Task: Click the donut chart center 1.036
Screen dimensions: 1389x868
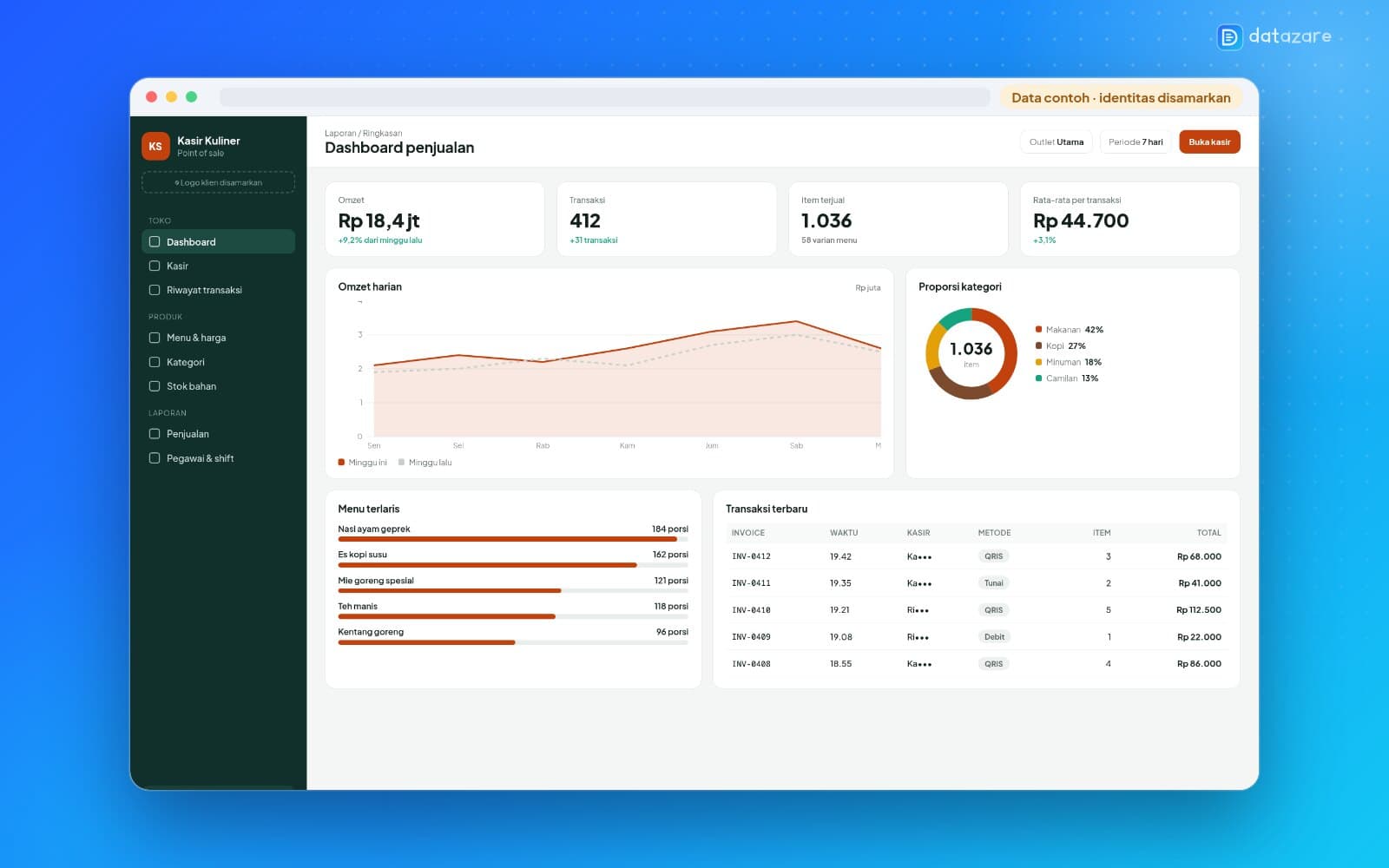Action: click(971, 349)
